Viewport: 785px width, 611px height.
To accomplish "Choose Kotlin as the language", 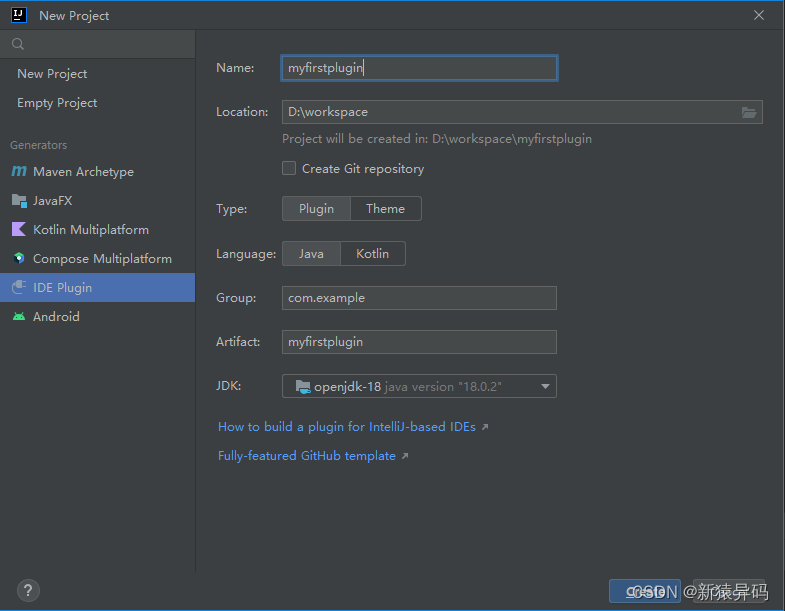I will [372, 253].
